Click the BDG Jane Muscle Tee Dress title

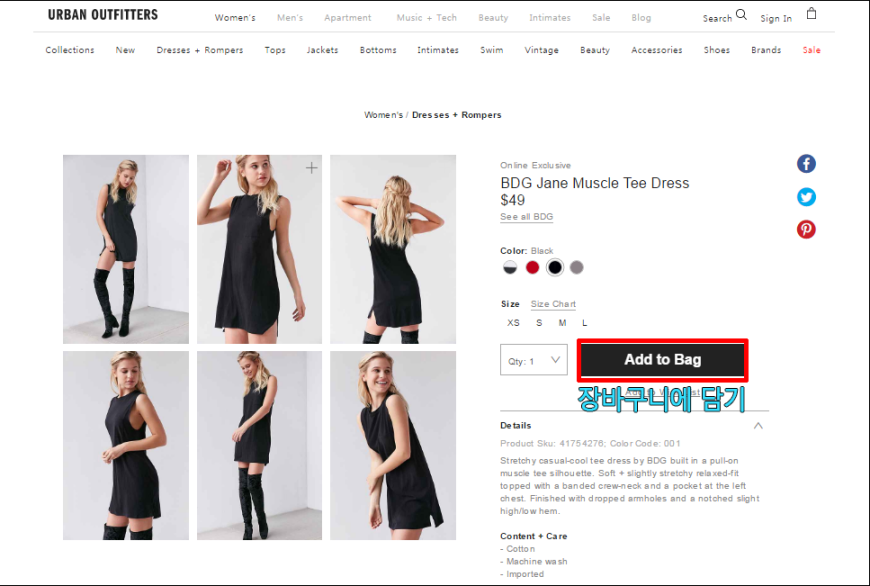(x=594, y=183)
